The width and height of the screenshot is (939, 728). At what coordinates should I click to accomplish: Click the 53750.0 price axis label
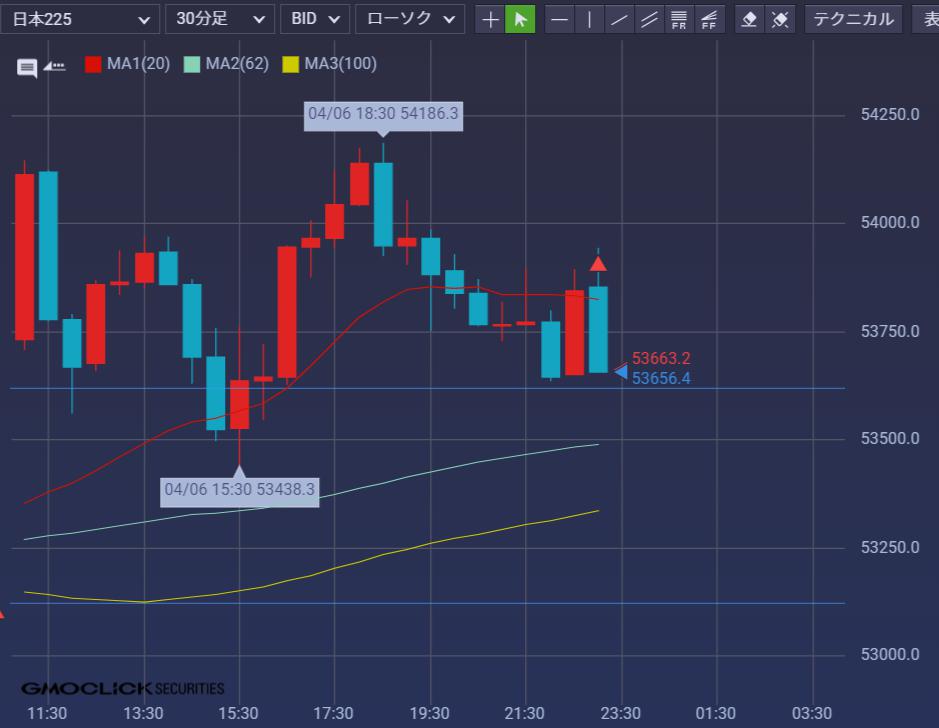coord(890,332)
